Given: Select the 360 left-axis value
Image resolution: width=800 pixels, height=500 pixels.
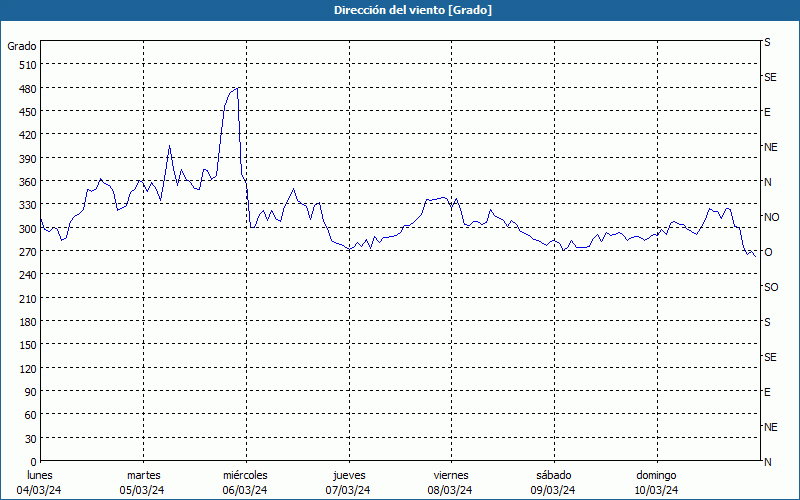Looking at the screenshot, I should (28, 182).
